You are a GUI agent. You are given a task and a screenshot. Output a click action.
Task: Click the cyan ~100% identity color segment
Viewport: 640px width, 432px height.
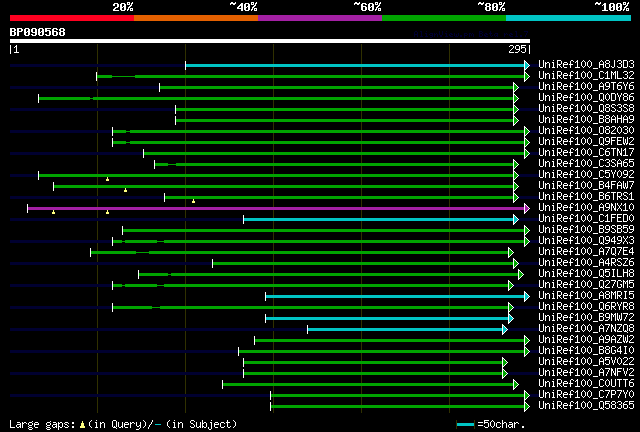pos(569,18)
